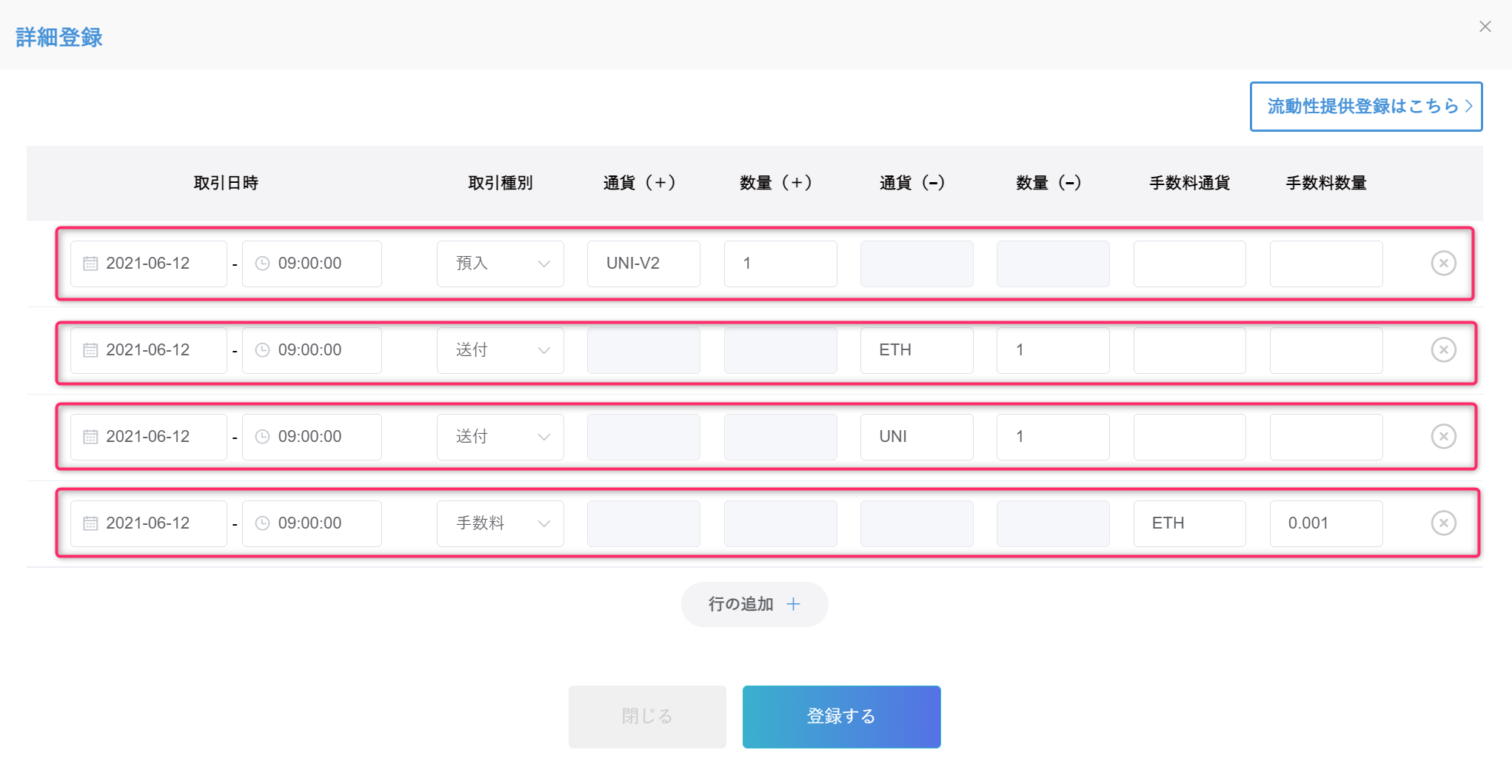Add a row with 行の追加
The image size is (1512, 784).
coord(755,604)
